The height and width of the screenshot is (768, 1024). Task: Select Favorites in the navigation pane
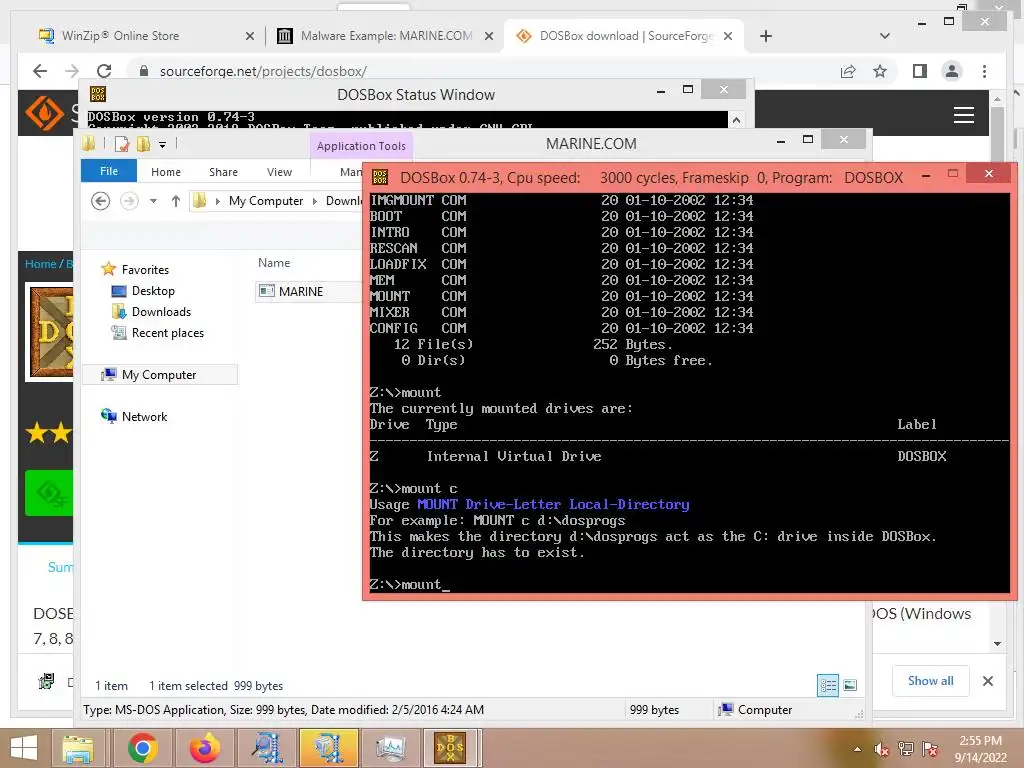[145, 270]
